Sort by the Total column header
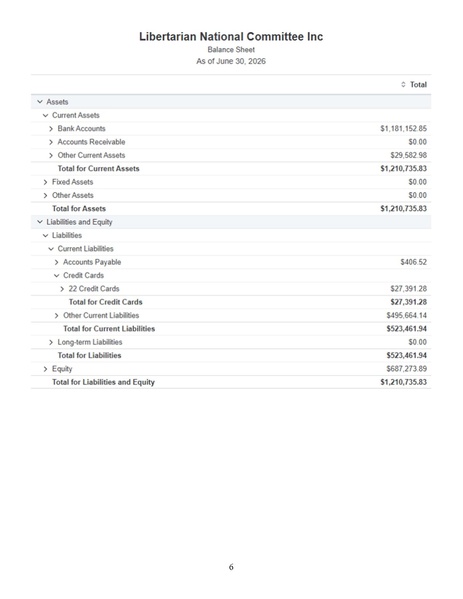 coord(414,84)
